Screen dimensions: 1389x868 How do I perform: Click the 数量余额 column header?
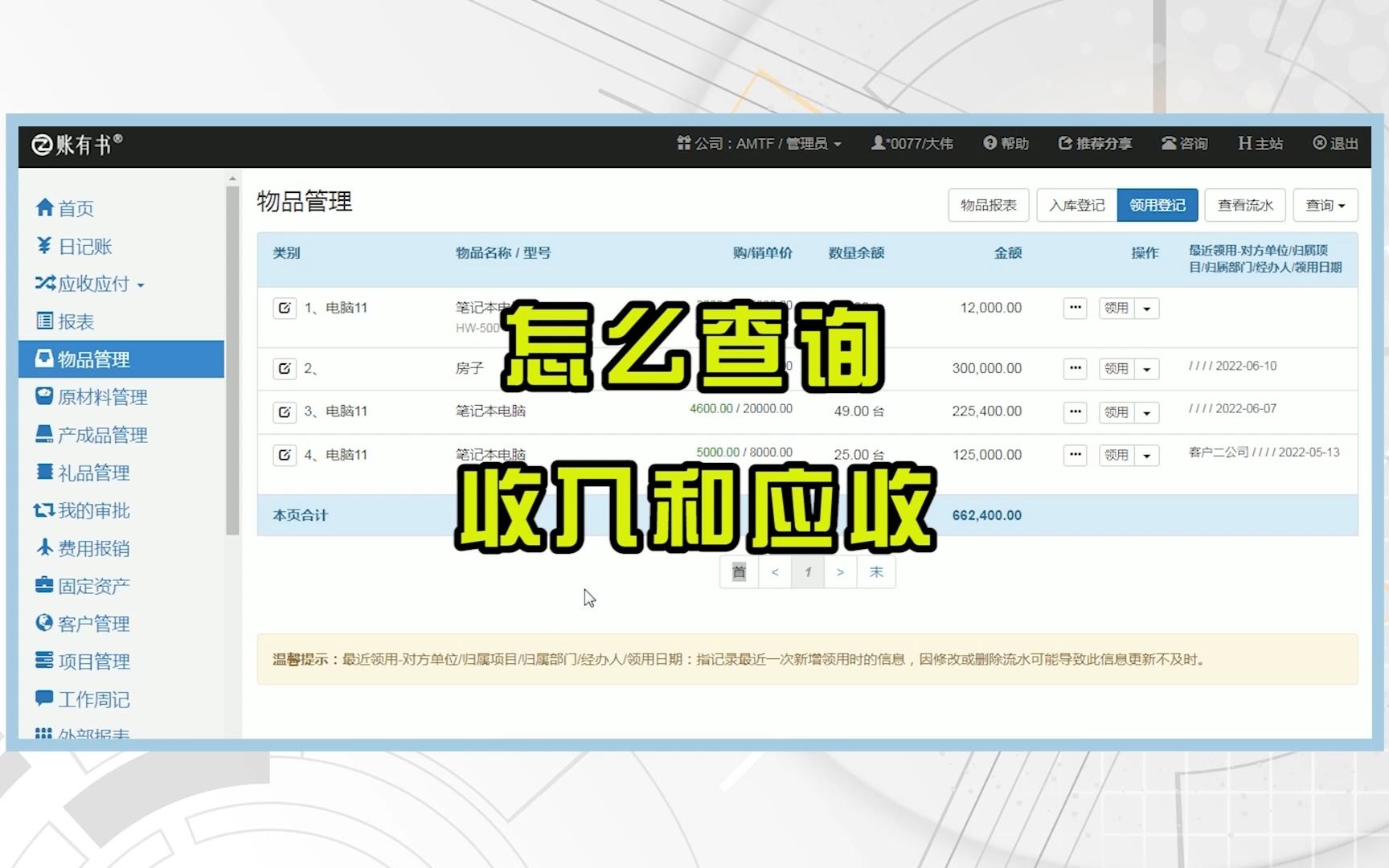856,253
